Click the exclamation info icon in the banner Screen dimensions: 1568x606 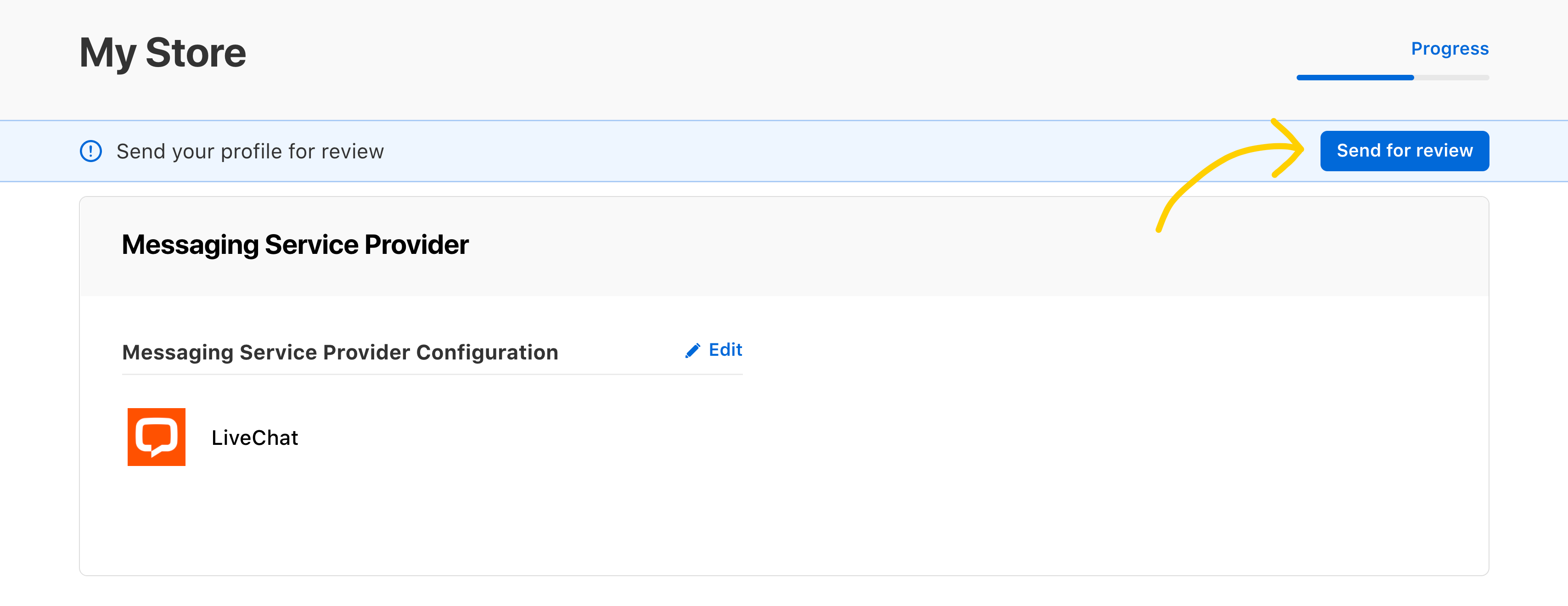tap(91, 151)
